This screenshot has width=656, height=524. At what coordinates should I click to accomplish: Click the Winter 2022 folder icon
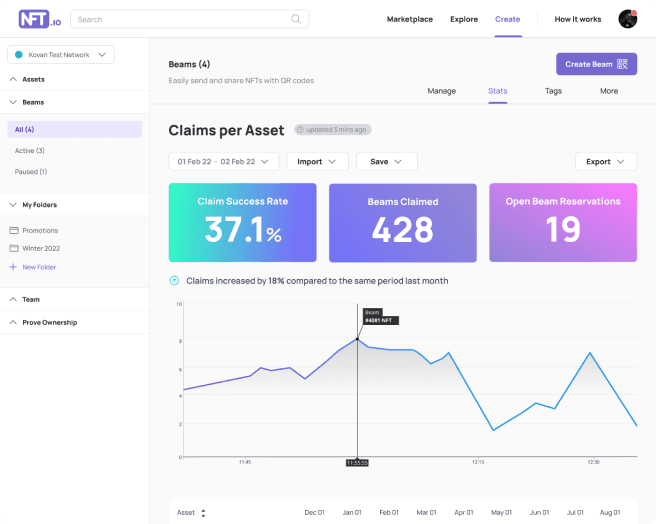tap(14, 248)
